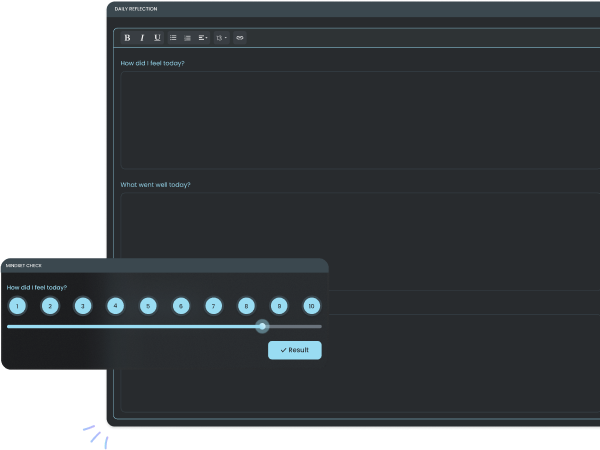Insert a link using the link icon
Viewport: 600px width, 450px height.
(x=239, y=38)
